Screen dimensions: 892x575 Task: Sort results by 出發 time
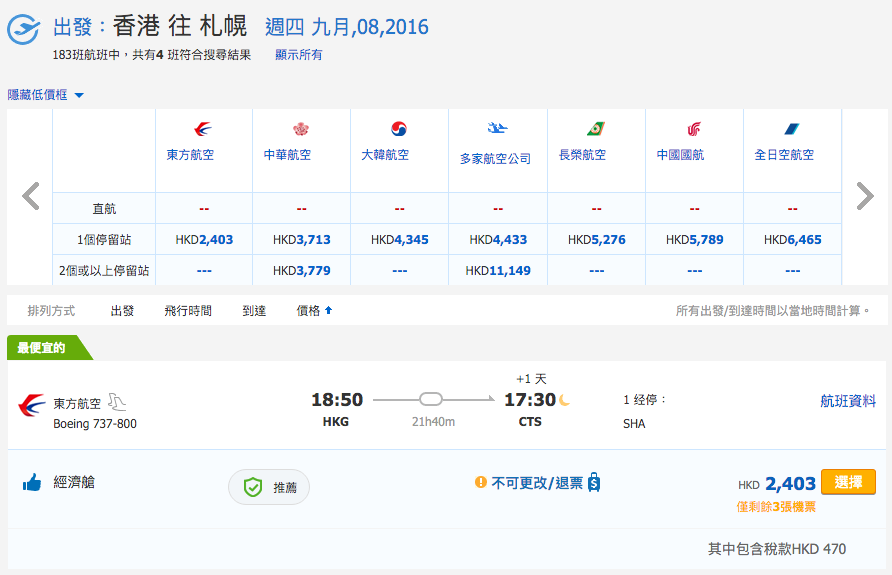(x=122, y=311)
